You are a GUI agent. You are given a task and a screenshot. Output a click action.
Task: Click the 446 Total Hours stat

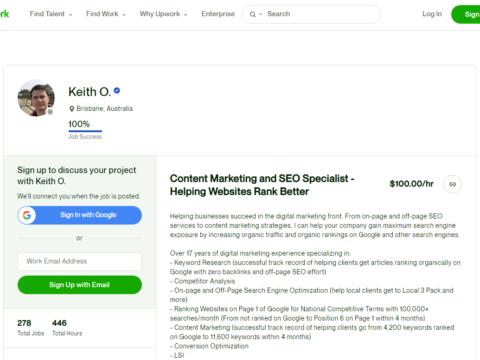pyautogui.click(x=67, y=328)
